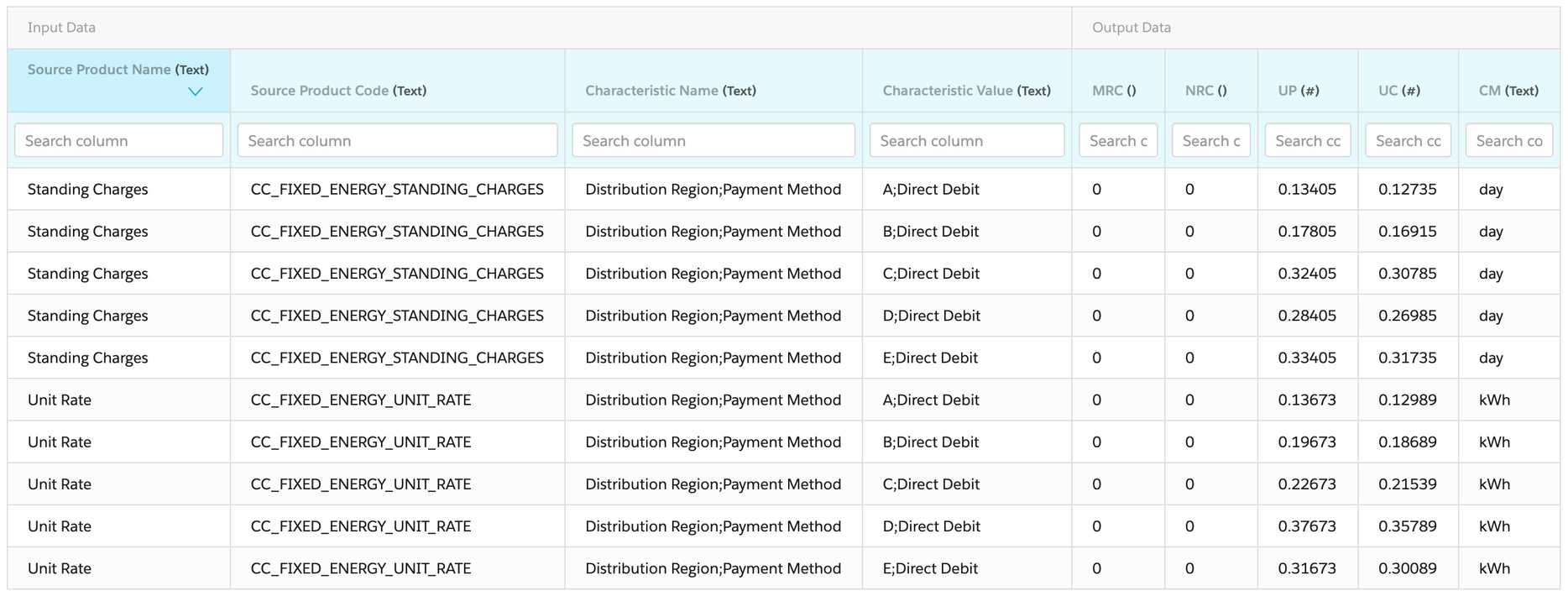The image size is (1568, 596).
Task: Focus the Source Product Name search field
Action: click(x=118, y=140)
